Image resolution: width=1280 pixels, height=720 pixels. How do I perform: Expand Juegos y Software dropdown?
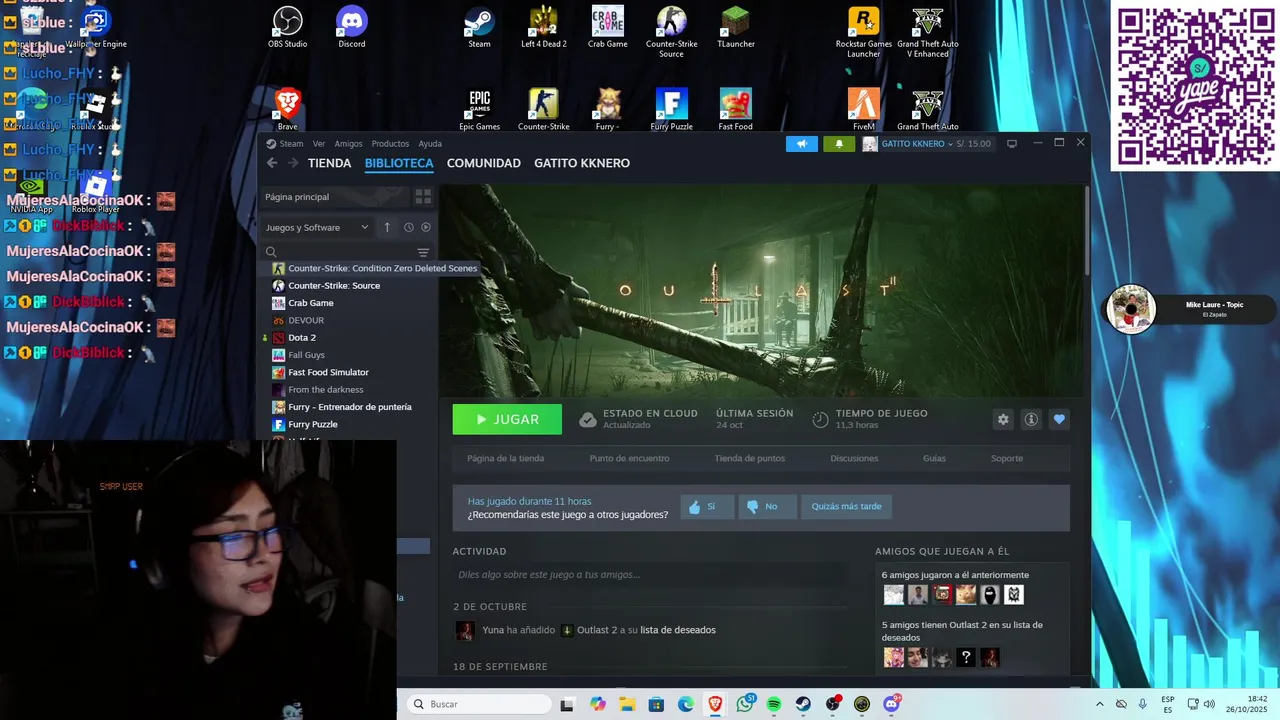pyautogui.click(x=317, y=227)
